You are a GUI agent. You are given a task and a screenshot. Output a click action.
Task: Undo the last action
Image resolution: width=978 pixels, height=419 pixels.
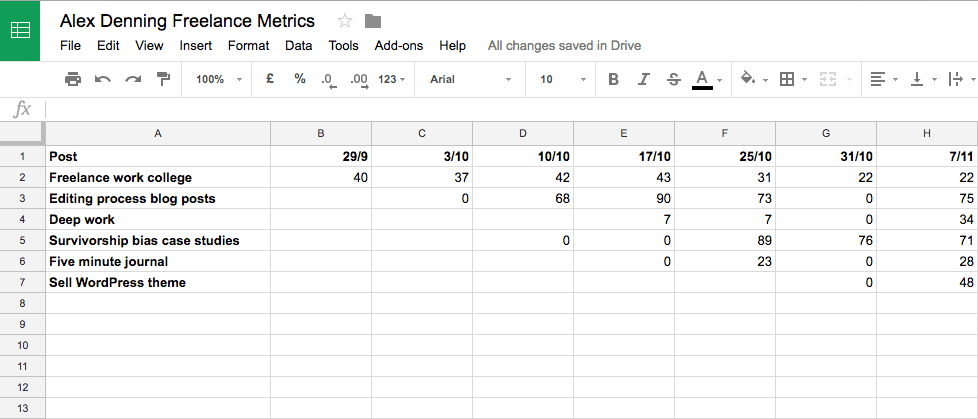tap(103, 79)
